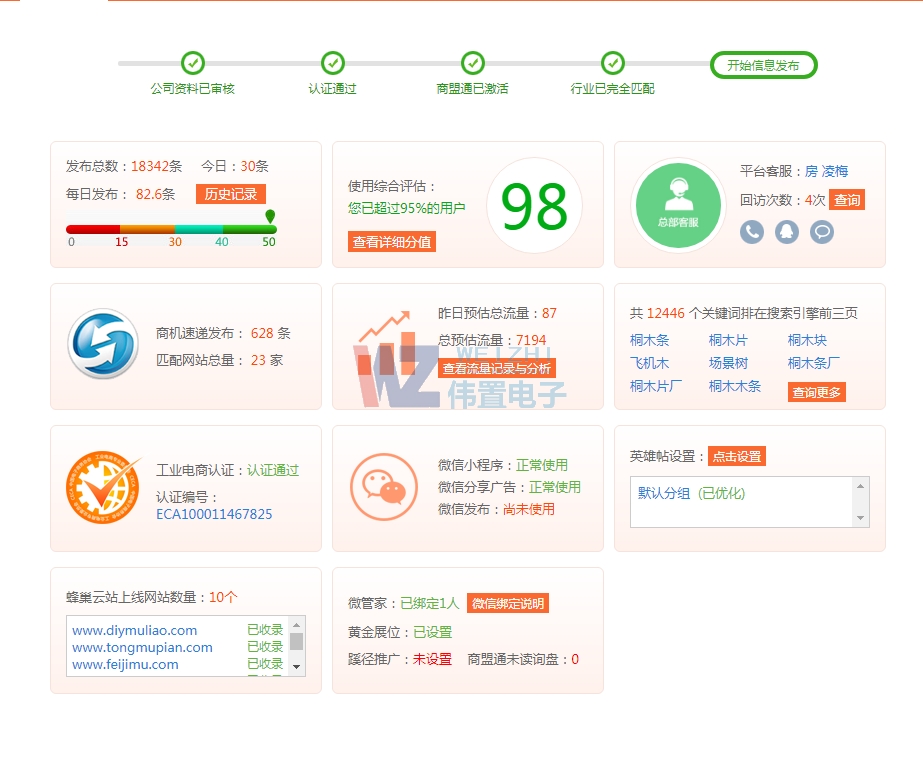Open the www.diymuliao.com website link
This screenshot has height=758, width=923.
coord(136,630)
